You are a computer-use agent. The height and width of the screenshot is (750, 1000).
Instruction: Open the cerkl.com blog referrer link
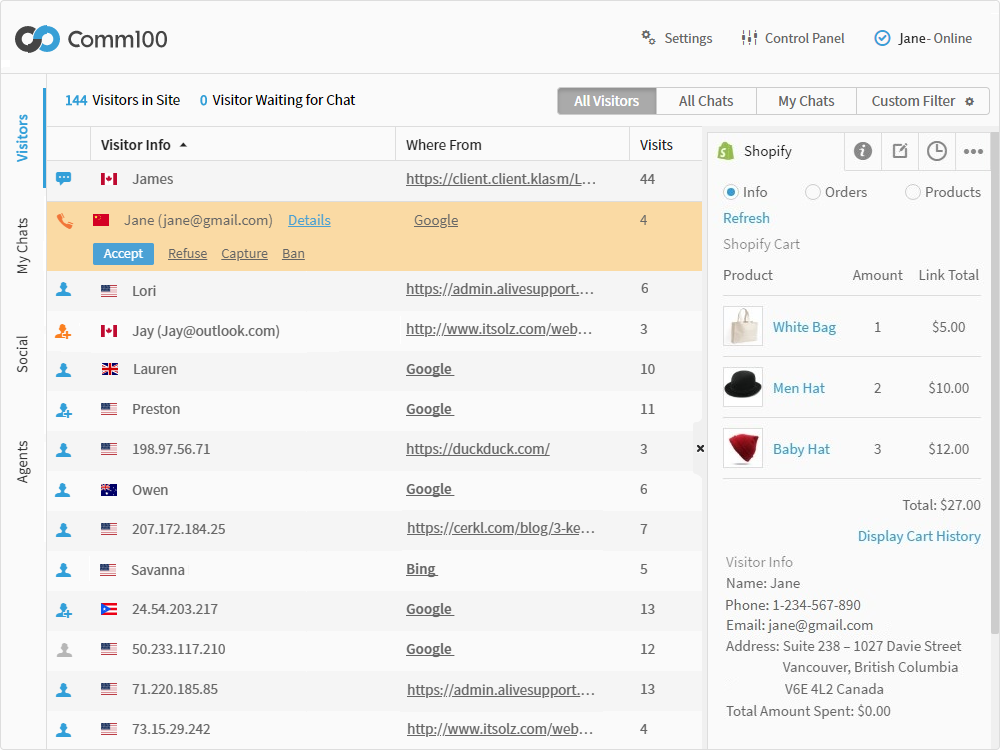501,529
